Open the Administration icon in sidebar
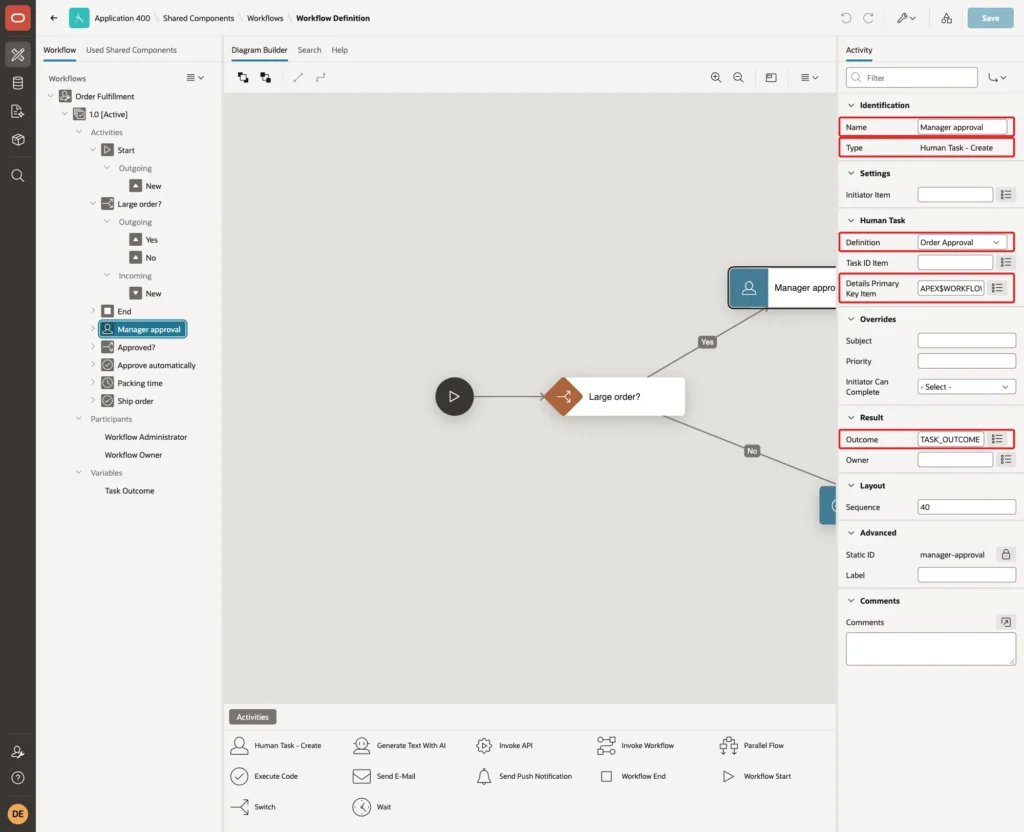Image resolution: width=1024 pixels, height=832 pixels. (x=18, y=752)
